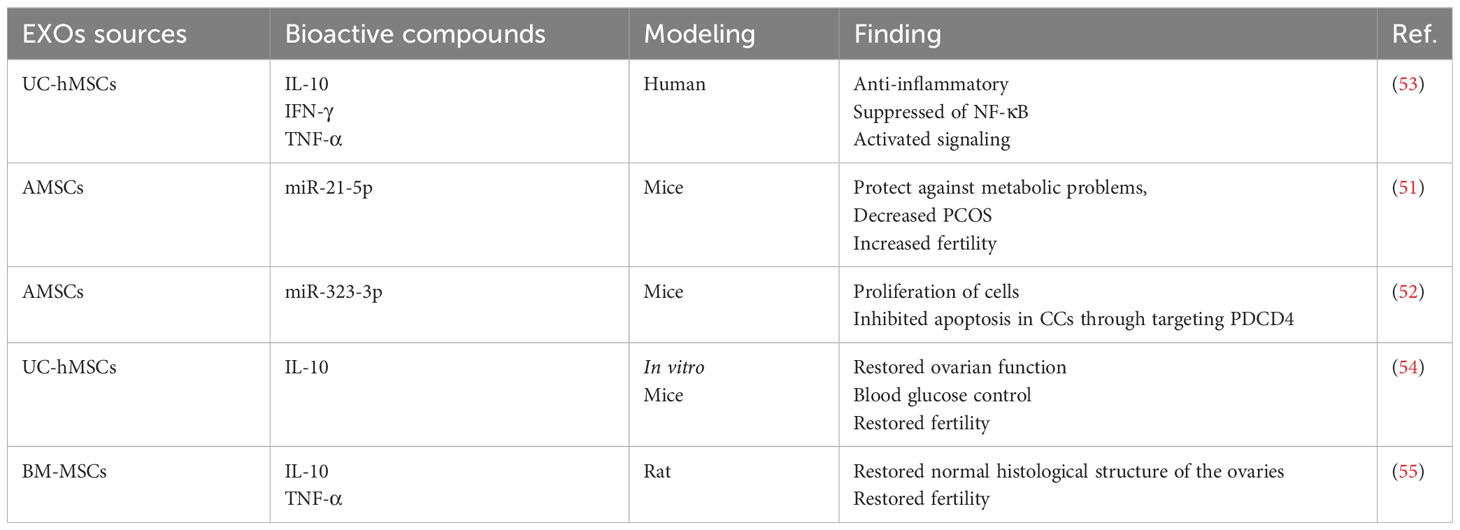Click the Ref. column header
1460x530 pixels.
1414,34
